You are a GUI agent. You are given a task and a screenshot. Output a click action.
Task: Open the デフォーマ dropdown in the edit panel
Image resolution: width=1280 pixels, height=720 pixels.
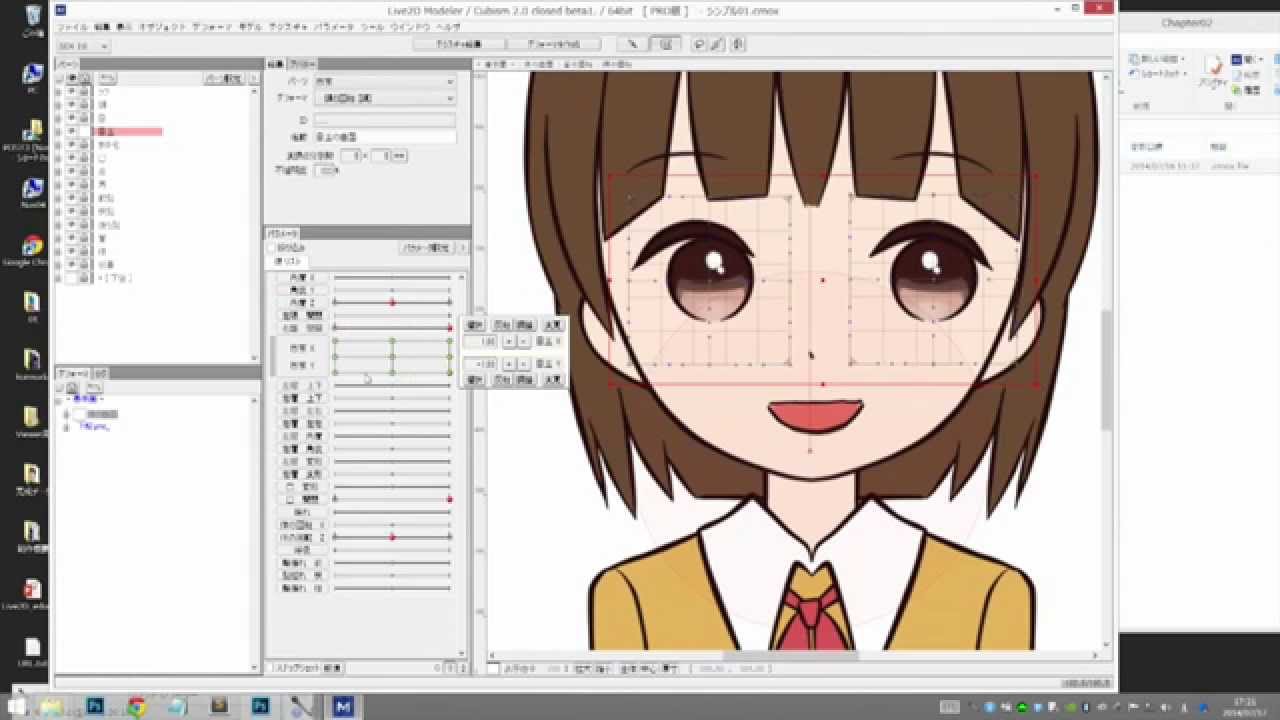[385, 98]
